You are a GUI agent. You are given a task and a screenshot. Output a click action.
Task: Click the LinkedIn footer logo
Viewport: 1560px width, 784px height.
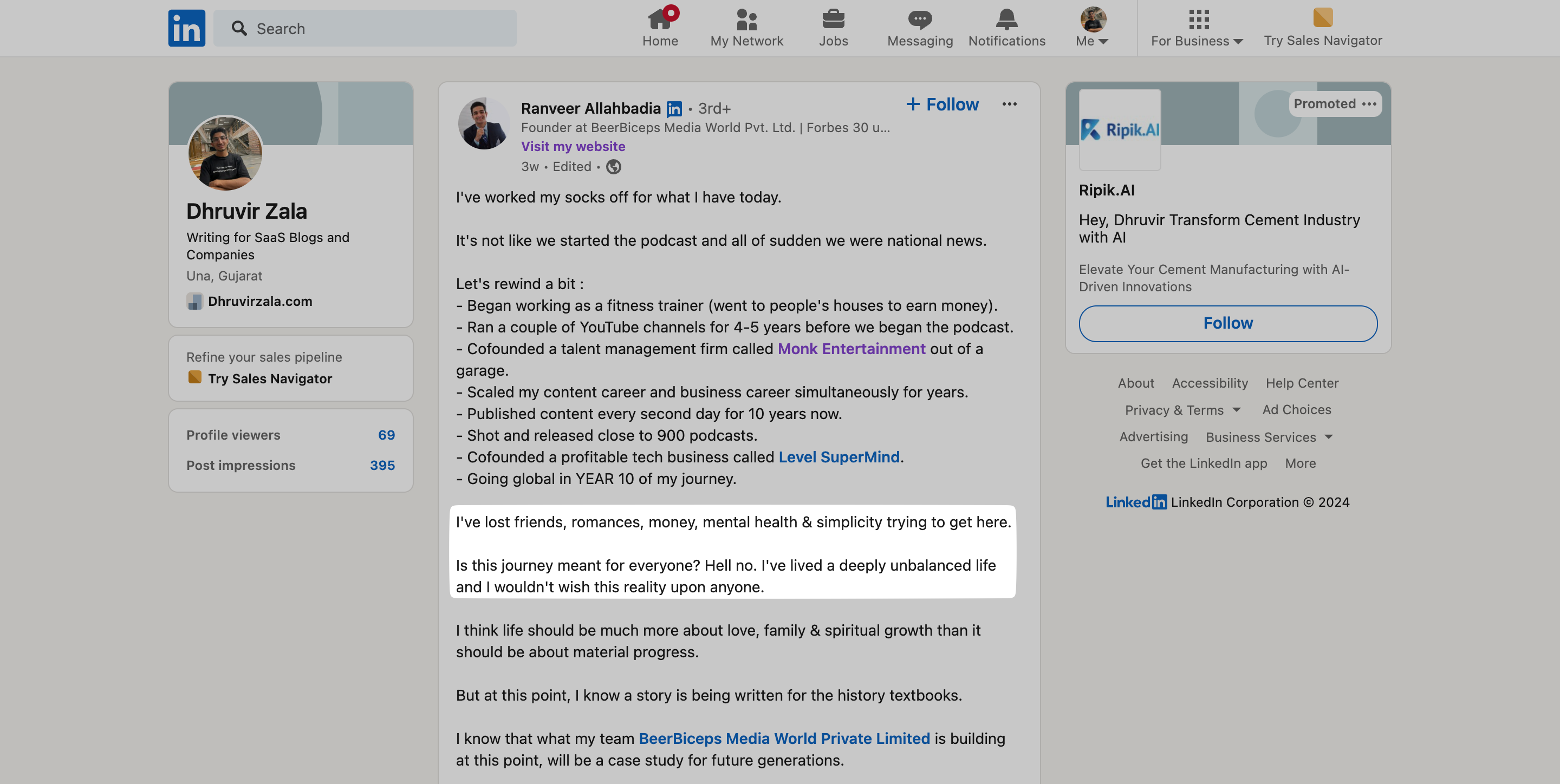click(x=1135, y=502)
